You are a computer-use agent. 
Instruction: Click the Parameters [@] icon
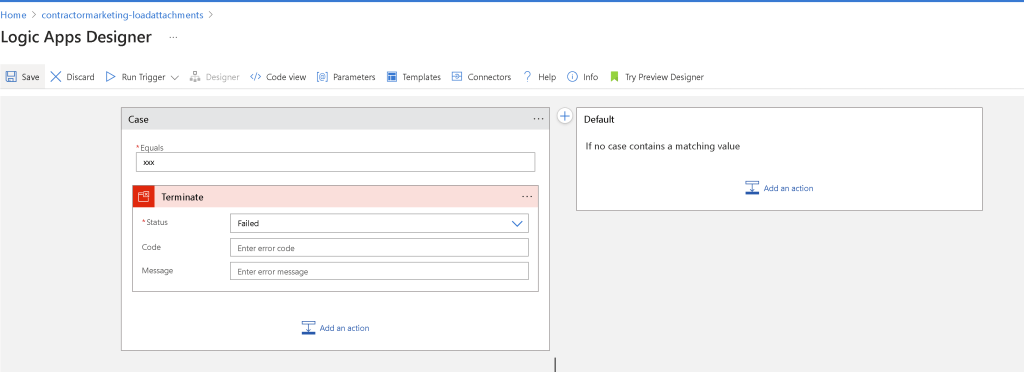(x=322, y=76)
